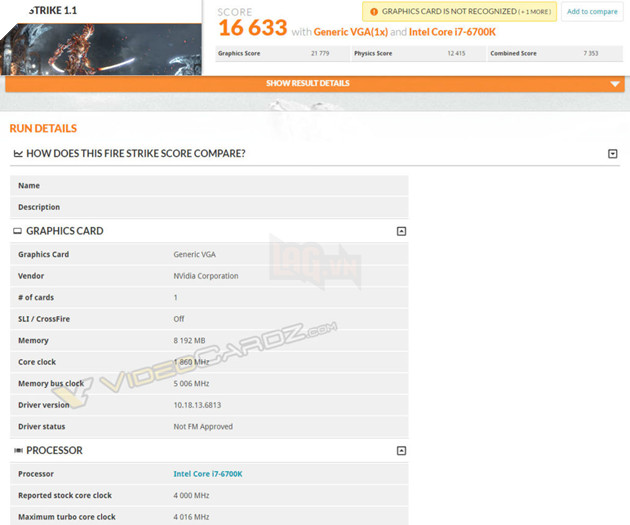Screen dimensions: 630x525
Task: Collapse the Graphics Card section
Action: click(401, 231)
